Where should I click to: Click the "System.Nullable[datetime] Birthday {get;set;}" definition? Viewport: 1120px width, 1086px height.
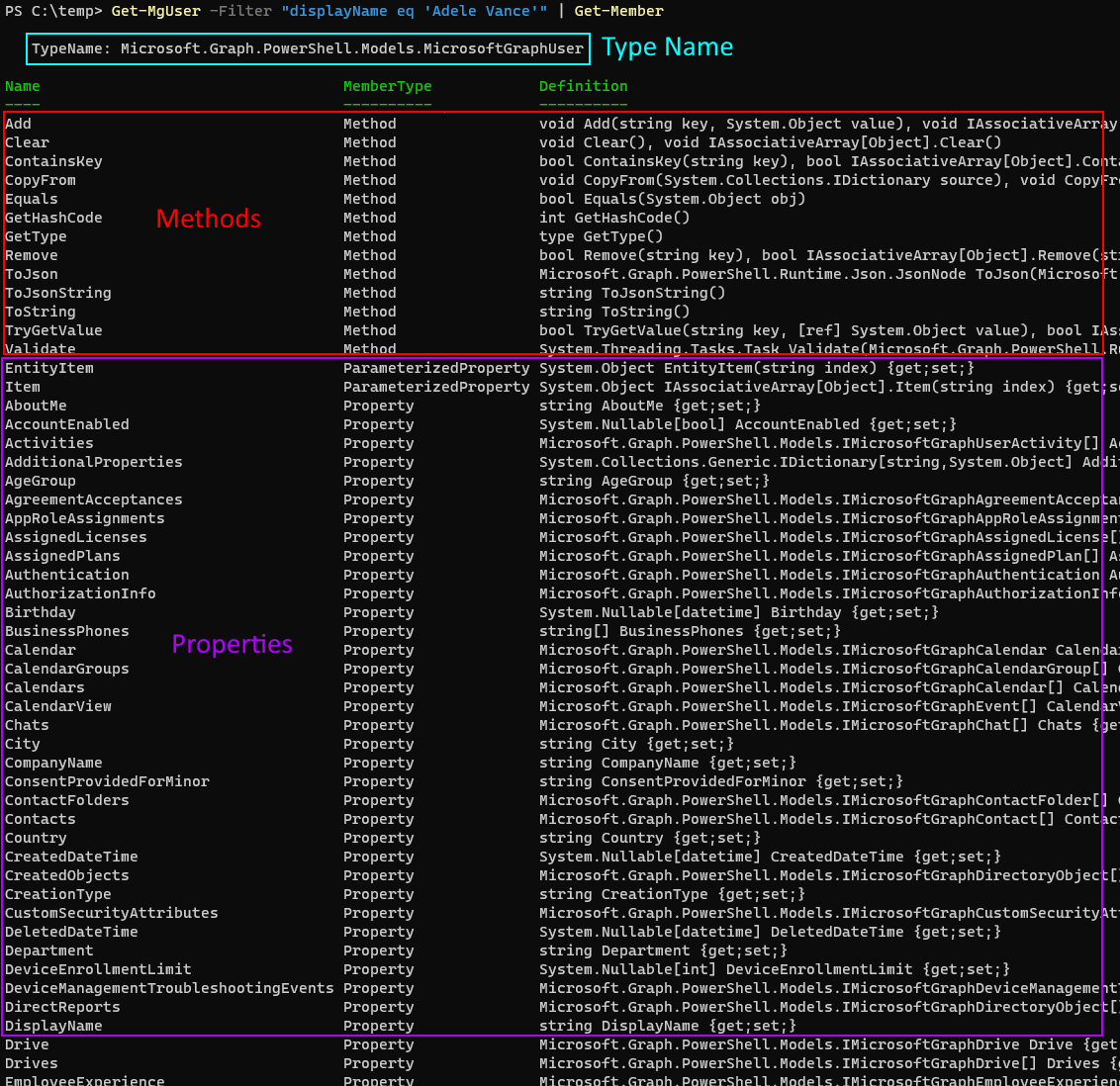point(739,612)
